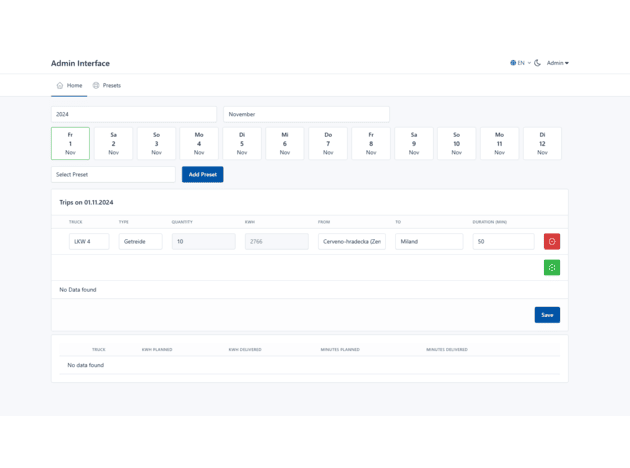Switch to the Presets tab
Viewport: 630px width, 468px height.
pos(106,86)
